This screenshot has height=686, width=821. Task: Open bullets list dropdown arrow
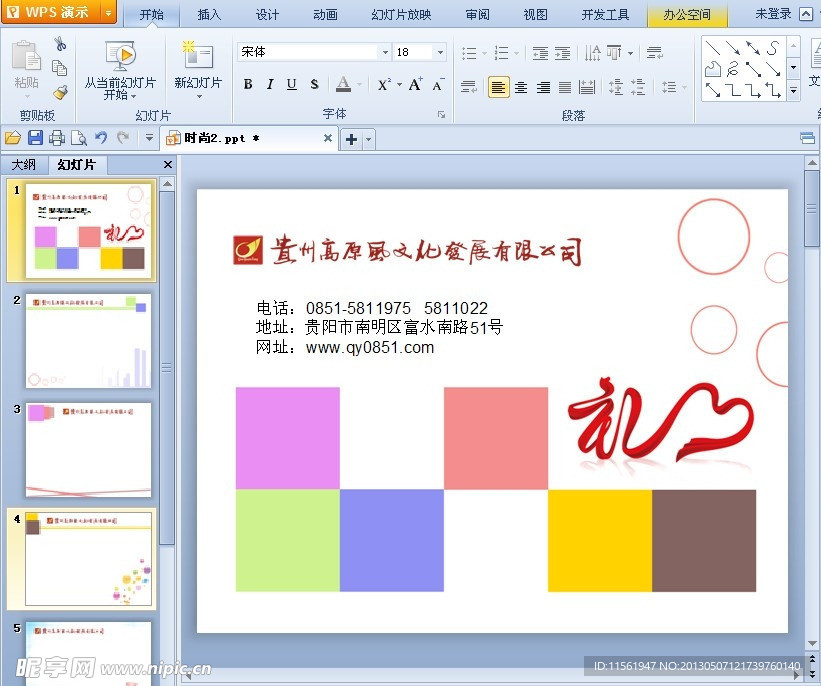[484, 53]
